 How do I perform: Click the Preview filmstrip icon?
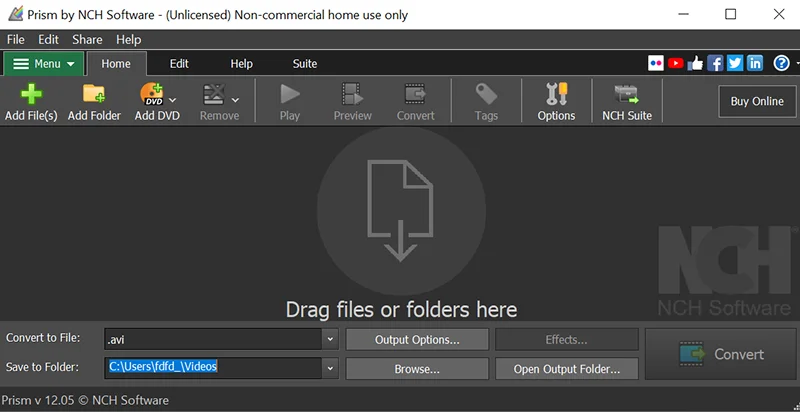click(x=353, y=94)
